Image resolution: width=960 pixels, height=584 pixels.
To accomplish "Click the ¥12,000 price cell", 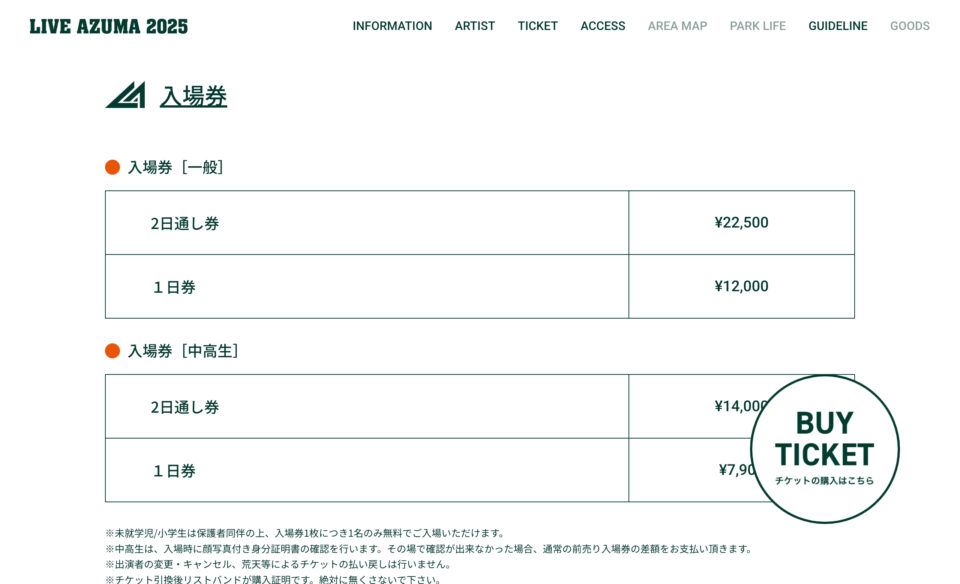I will pyautogui.click(x=741, y=286).
